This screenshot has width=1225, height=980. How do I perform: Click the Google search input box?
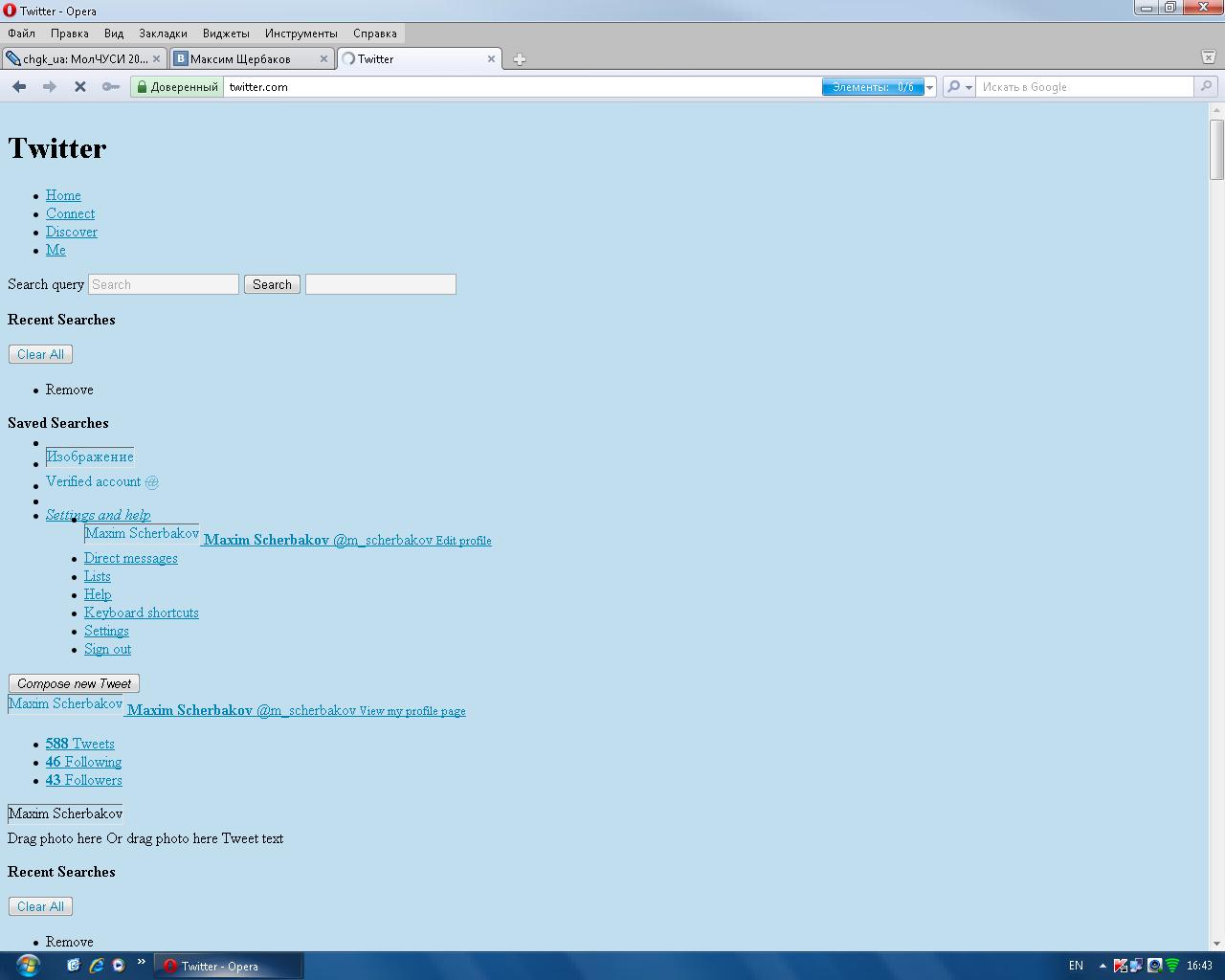(x=1085, y=87)
